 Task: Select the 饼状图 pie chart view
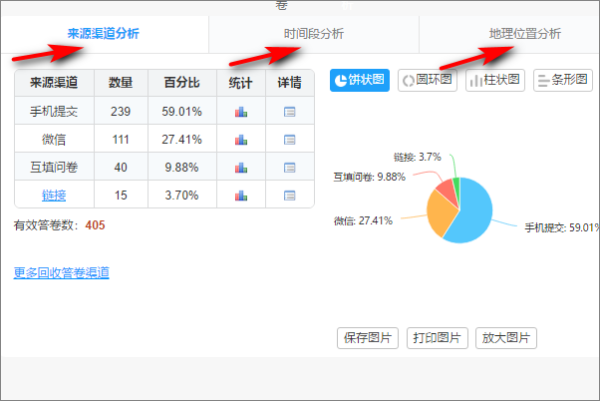tap(360, 80)
